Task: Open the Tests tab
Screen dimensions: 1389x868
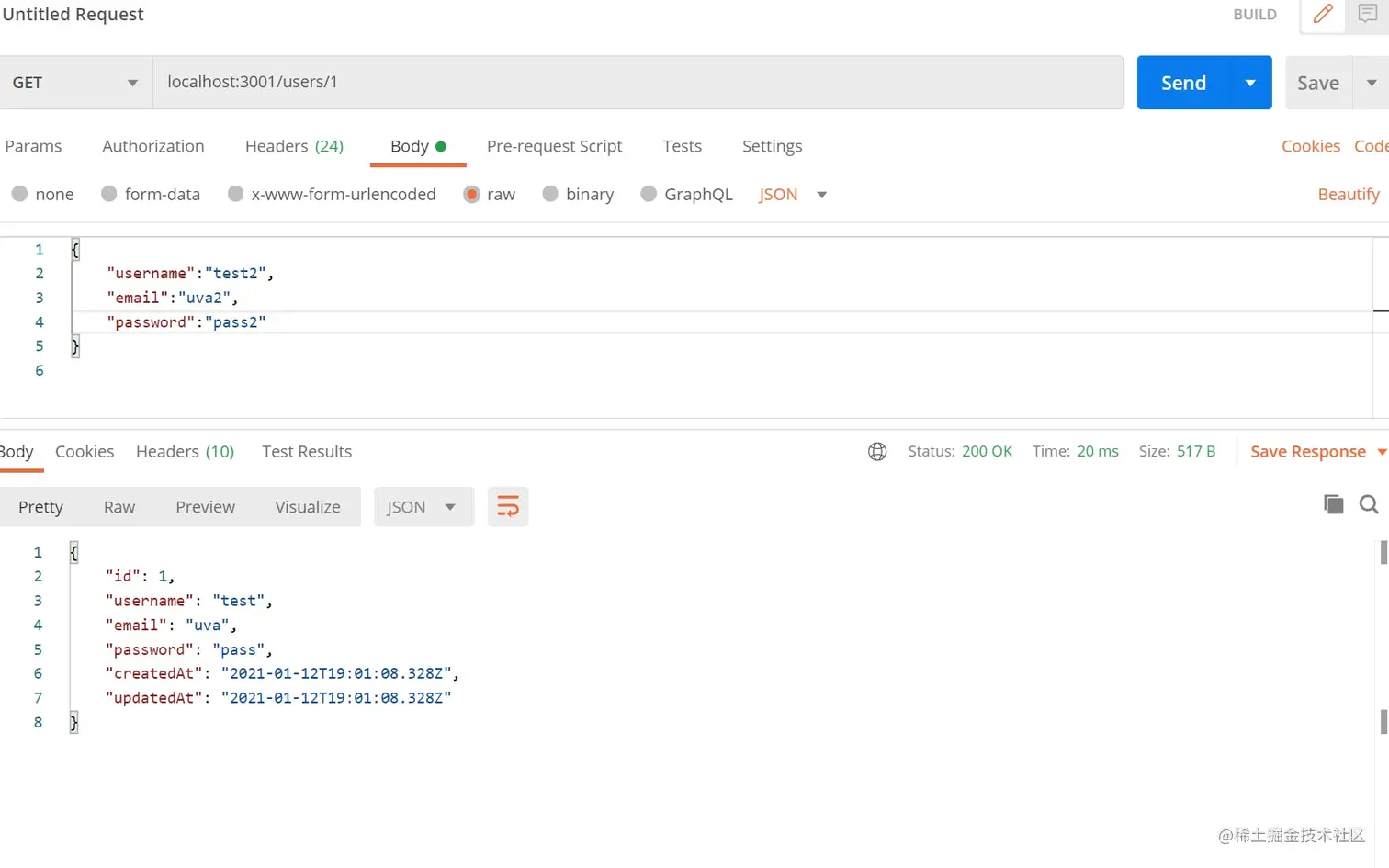Action: click(682, 146)
